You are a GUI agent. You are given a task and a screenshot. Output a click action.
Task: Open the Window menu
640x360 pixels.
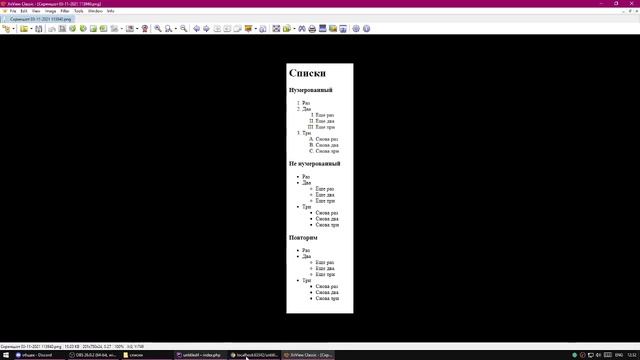pyautogui.click(x=95, y=11)
